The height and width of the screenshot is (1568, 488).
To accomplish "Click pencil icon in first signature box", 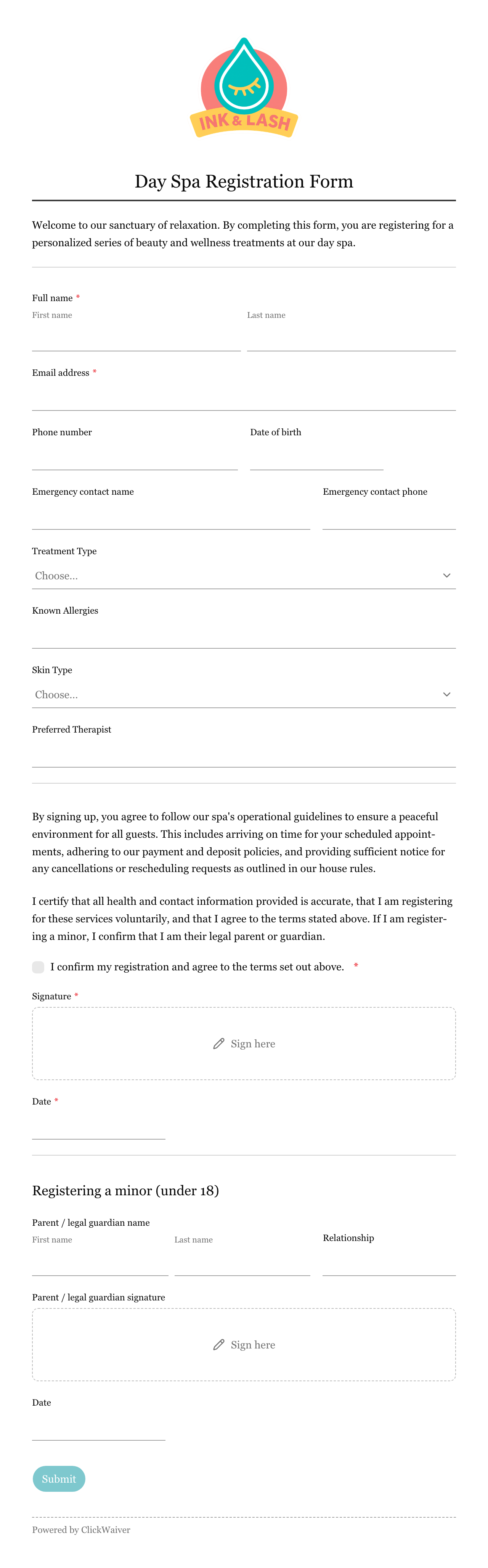I will tap(219, 1043).
